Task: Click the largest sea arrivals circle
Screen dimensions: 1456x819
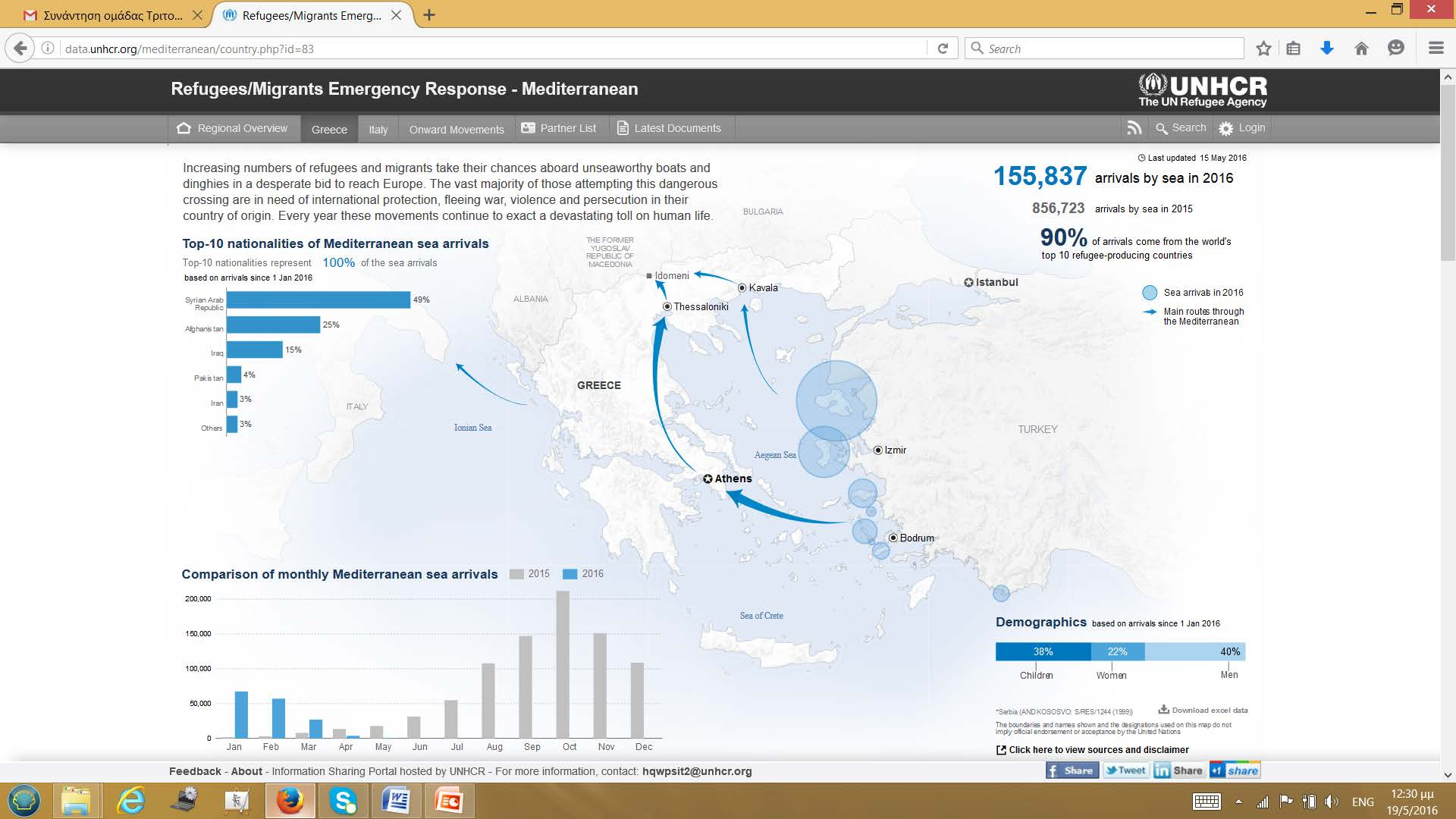Action: [x=836, y=400]
